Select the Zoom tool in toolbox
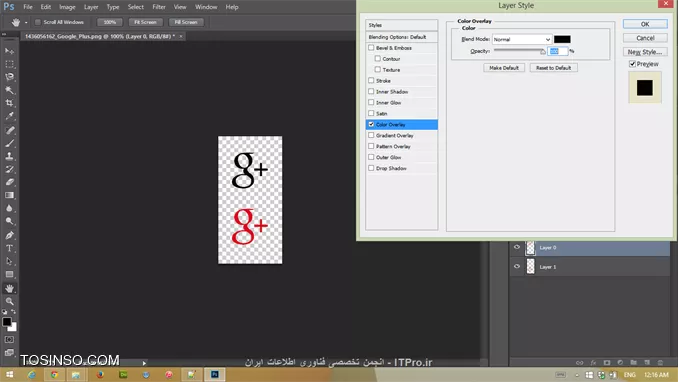The width and height of the screenshot is (678, 382). [x=9, y=301]
